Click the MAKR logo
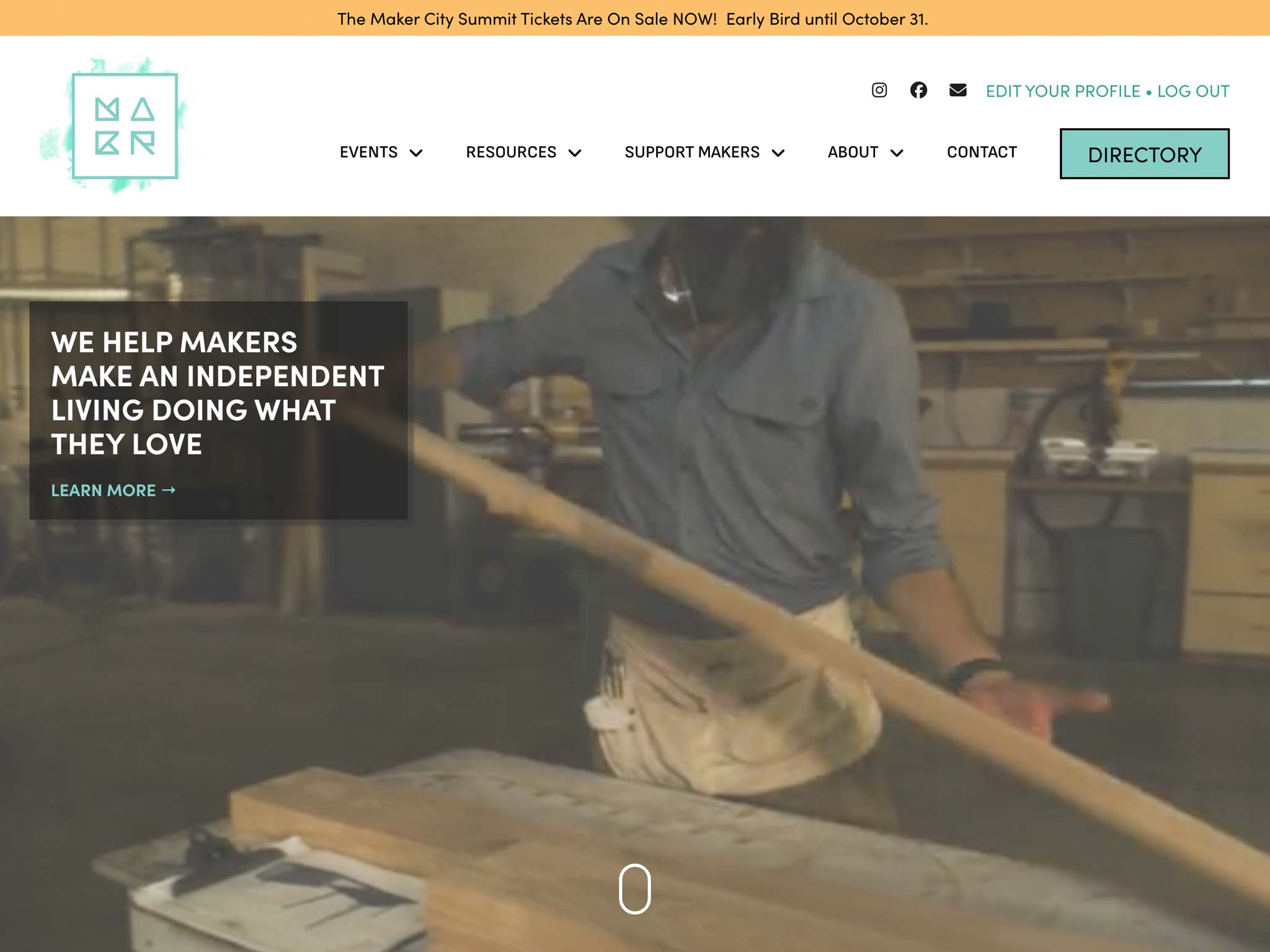 click(x=124, y=126)
